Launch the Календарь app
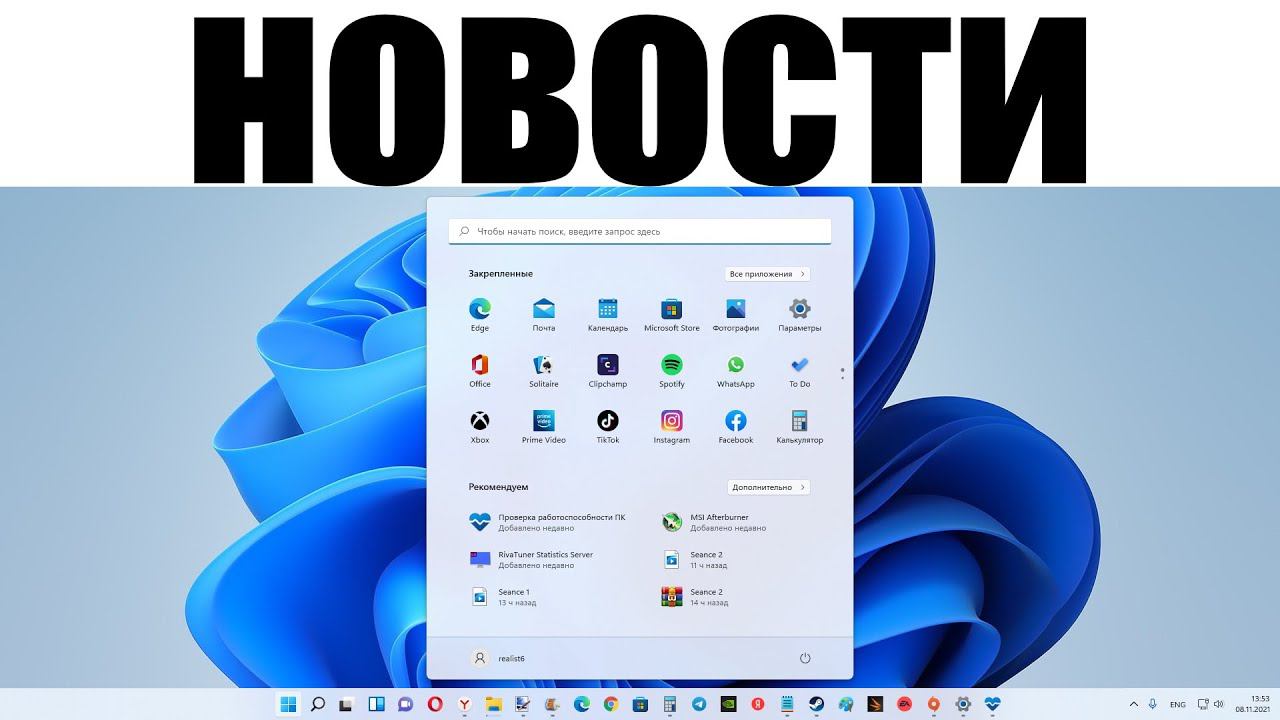The image size is (1280, 720). (x=608, y=314)
